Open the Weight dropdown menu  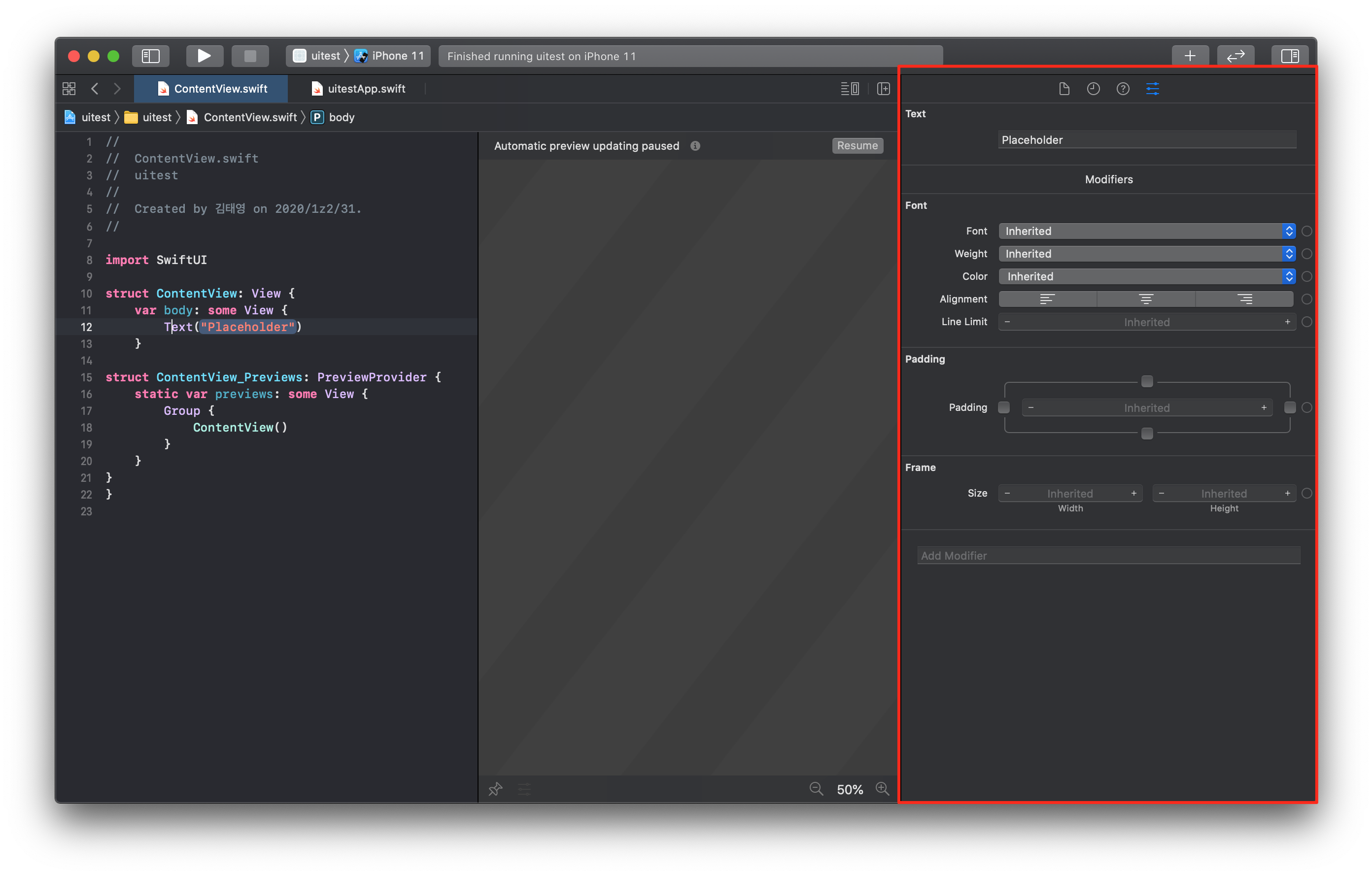(x=1146, y=254)
